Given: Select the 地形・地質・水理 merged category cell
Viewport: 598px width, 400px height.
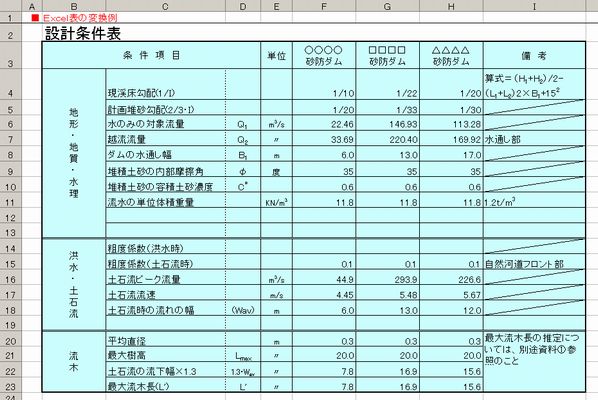Looking at the screenshot, I should (74, 153).
